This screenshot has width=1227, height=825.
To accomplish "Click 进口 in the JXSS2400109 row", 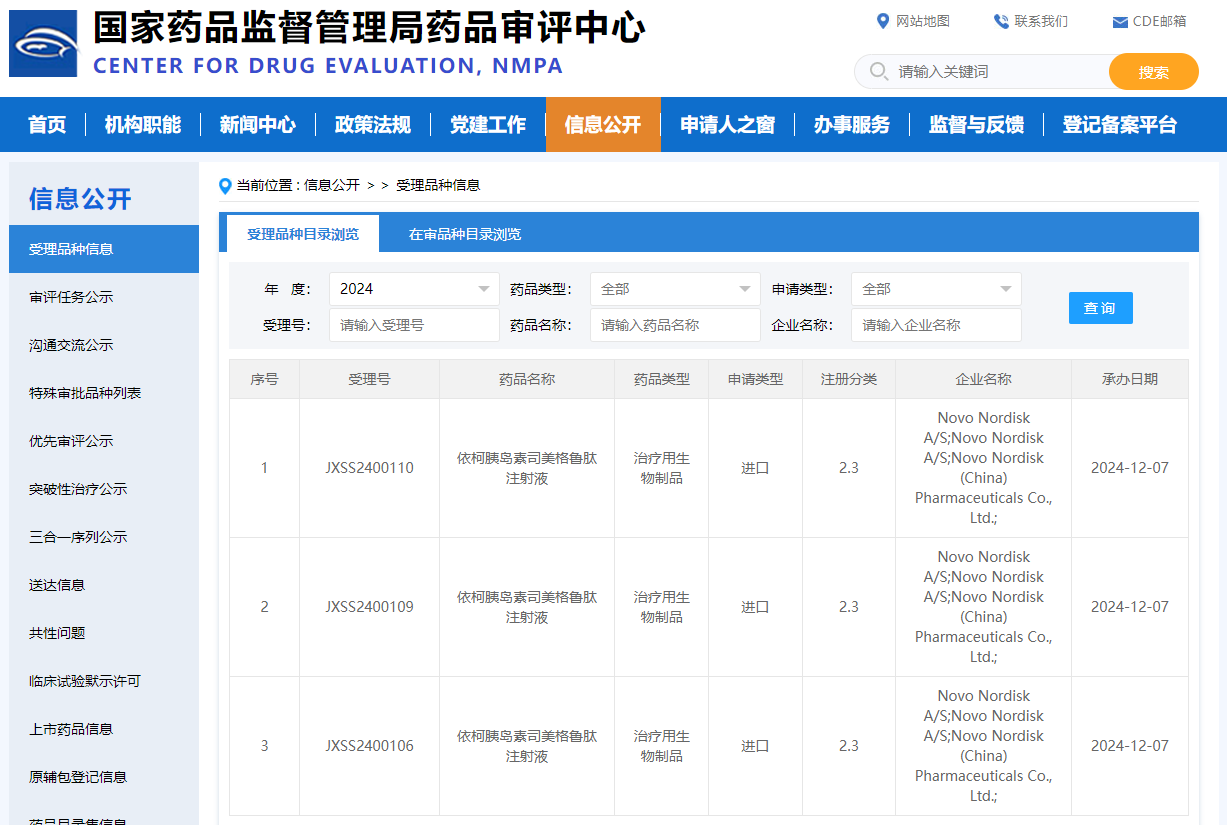I will pos(755,607).
